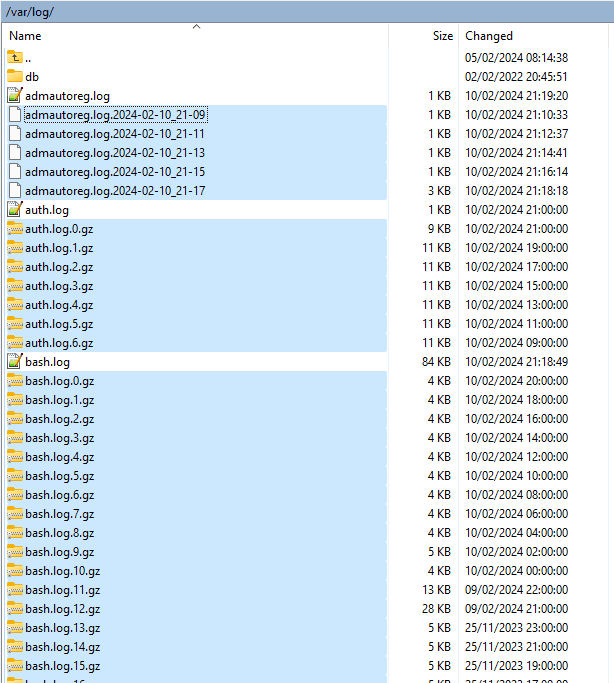This screenshot has height=683, width=614.
Task: Click the archive icon of bash.log.15.gz
Action: tap(14, 666)
